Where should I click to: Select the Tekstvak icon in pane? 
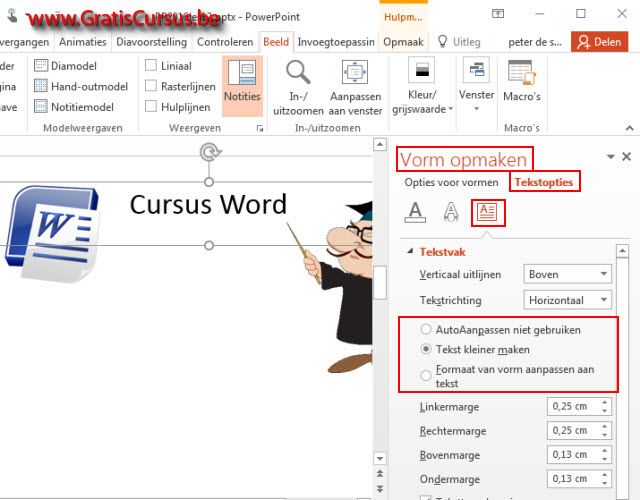pyautogui.click(x=488, y=212)
